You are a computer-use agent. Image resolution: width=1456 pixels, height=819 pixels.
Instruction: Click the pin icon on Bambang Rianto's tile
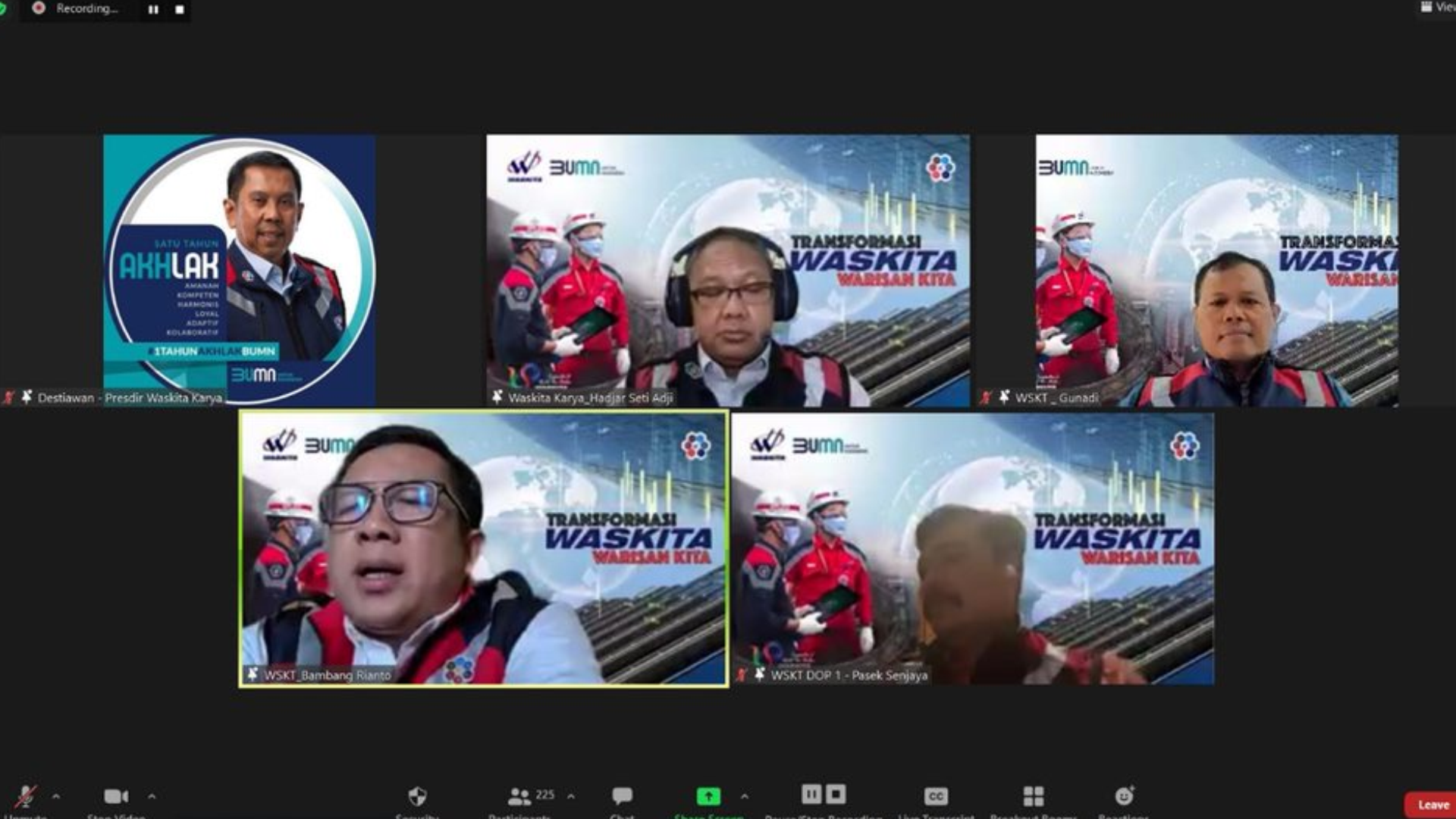(253, 674)
